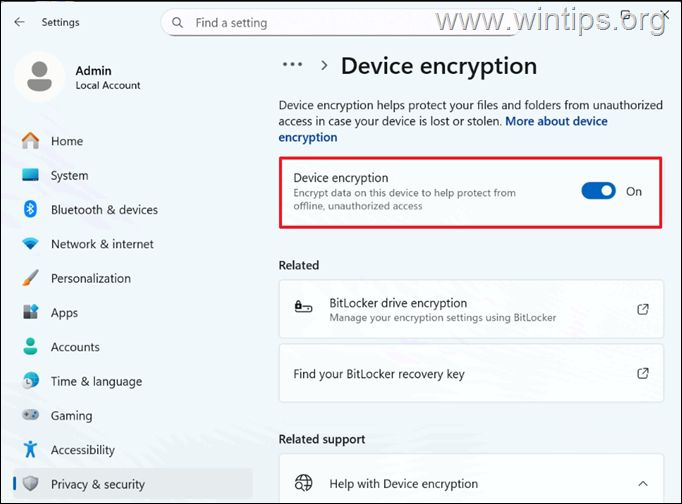This screenshot has height=504, width=682.
Task: Click the Find a setting search box
Action: [341, 23]
